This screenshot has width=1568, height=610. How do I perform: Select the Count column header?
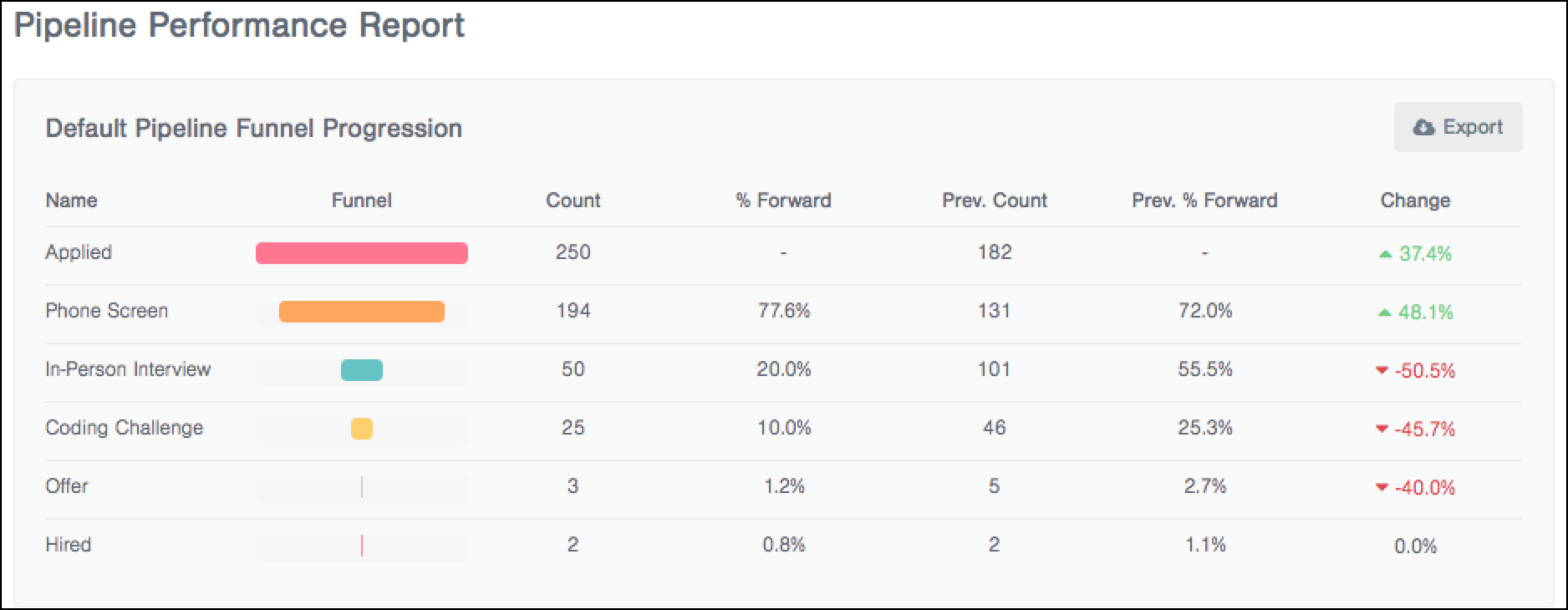(x=573, y=201)
